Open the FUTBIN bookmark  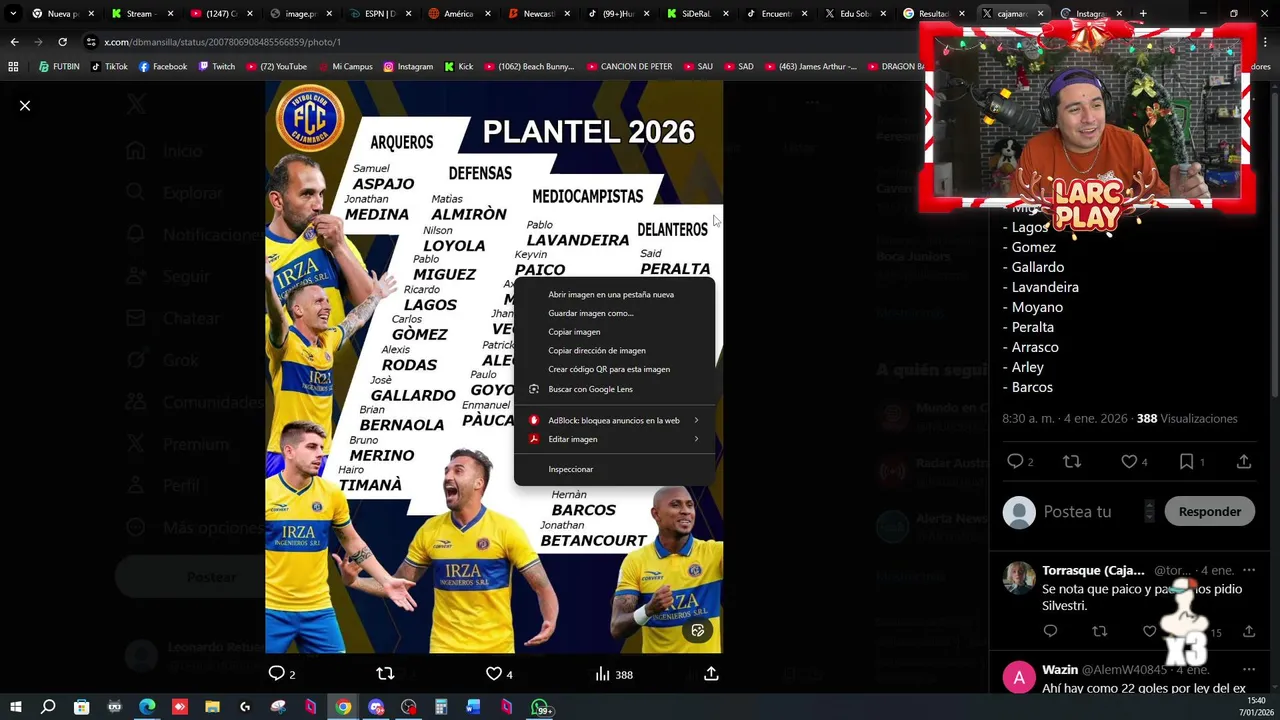[x=59, y=66]
